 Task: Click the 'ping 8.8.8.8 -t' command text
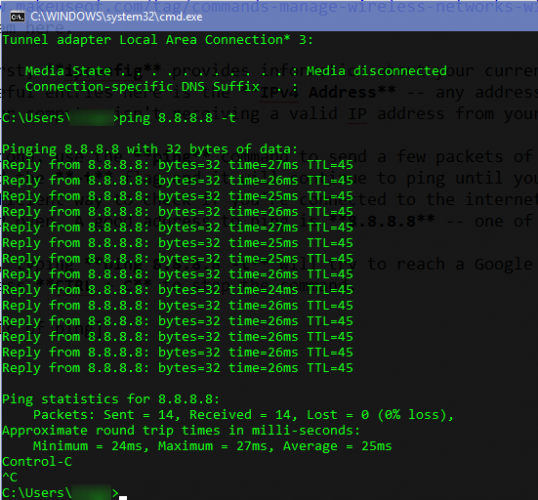(177, 118)
